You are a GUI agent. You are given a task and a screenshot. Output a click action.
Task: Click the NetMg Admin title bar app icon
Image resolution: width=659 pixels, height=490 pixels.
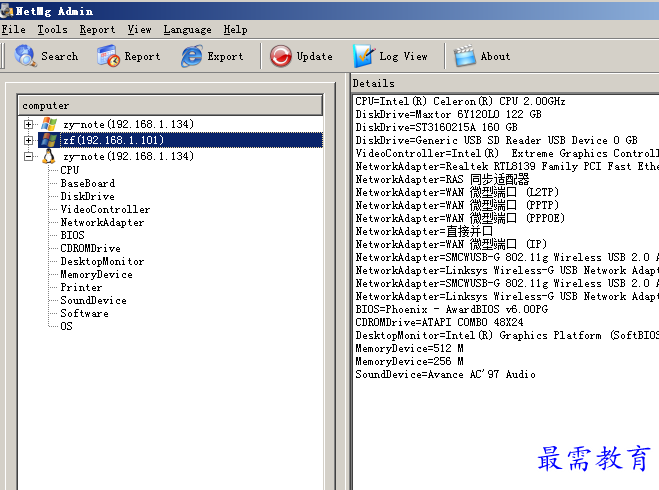coord(7,11)
